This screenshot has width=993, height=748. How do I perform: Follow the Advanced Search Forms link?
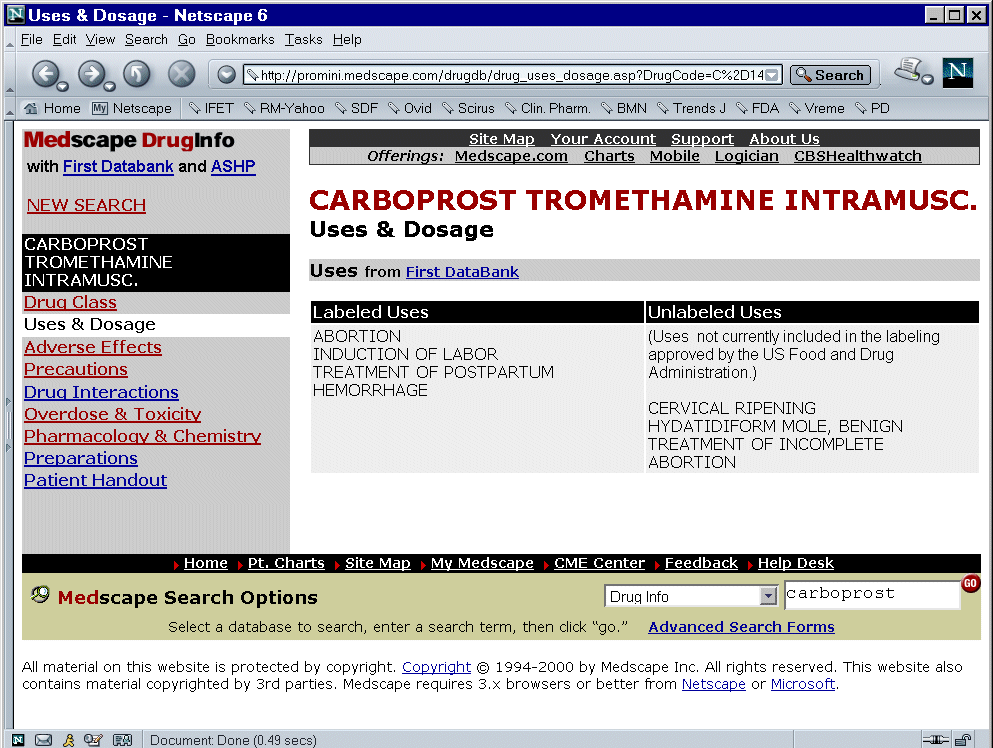pos(742,627)
